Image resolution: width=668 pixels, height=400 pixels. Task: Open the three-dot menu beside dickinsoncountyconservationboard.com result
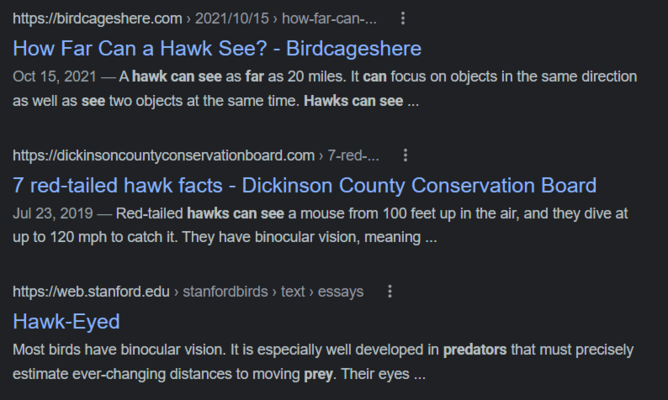point(405,155)
